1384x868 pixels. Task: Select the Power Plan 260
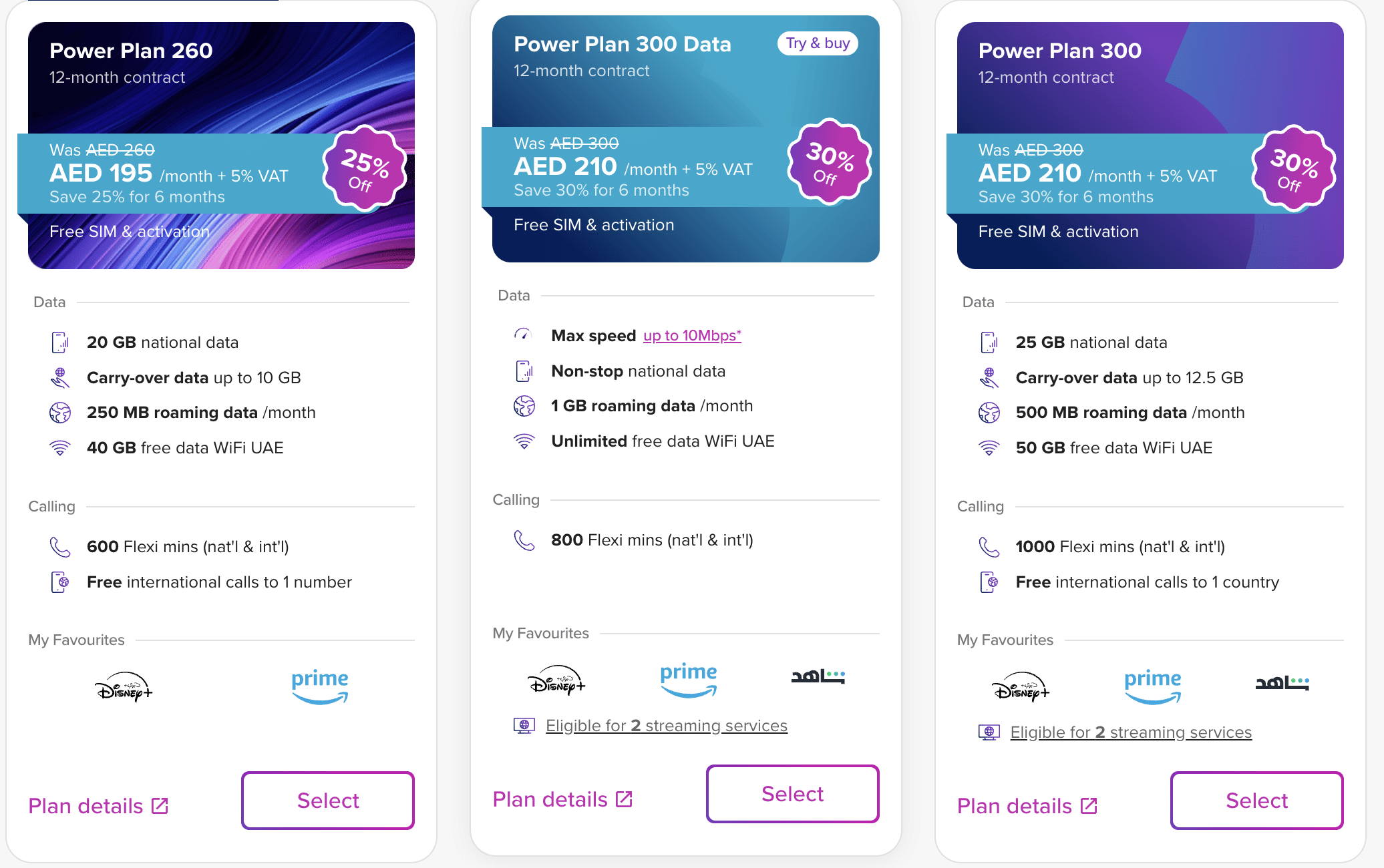[x=328, y=801]
